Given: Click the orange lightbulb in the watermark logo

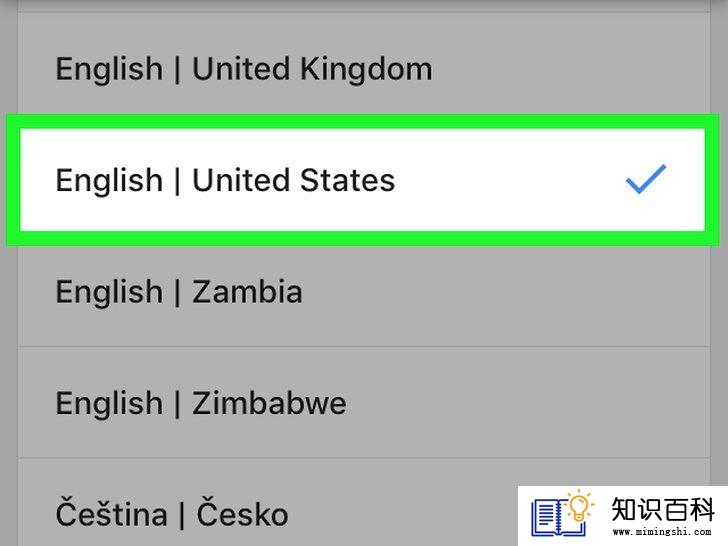Looking at the screenshot, I should [x=579, y=506].
